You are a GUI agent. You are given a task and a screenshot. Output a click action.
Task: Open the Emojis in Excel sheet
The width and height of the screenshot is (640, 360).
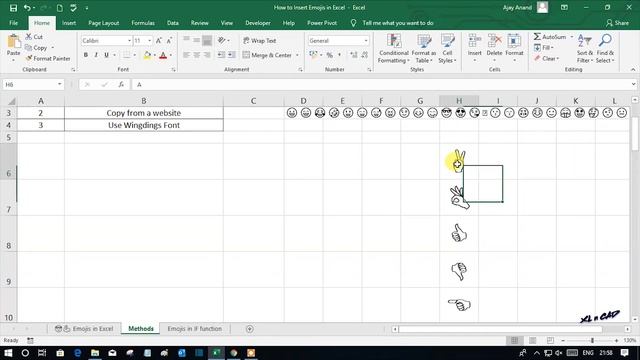click(x=84, y=329)
